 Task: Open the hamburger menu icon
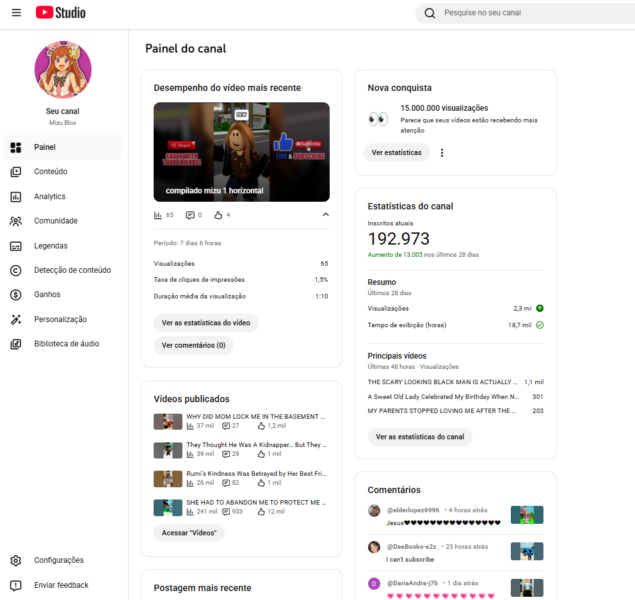(16, 13)
